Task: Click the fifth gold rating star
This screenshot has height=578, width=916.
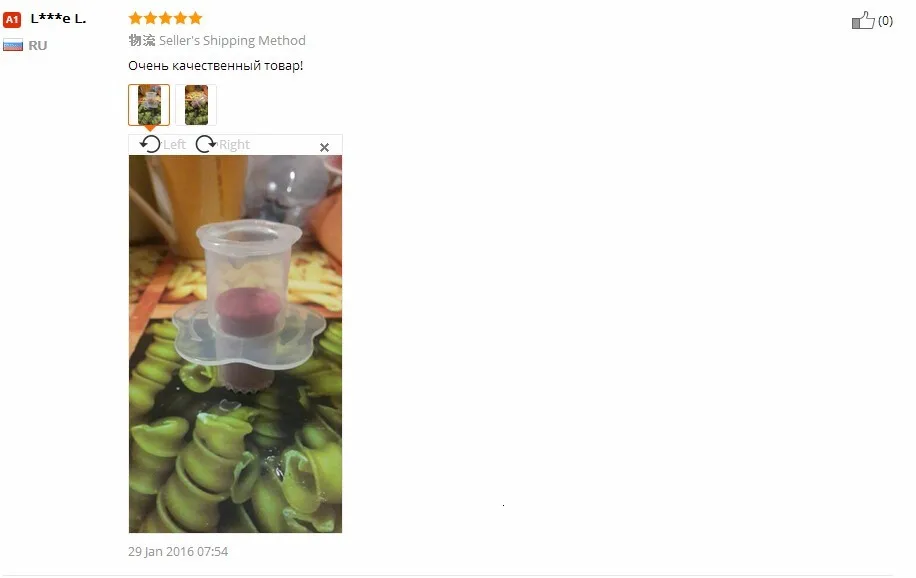Action: (196, 18)
